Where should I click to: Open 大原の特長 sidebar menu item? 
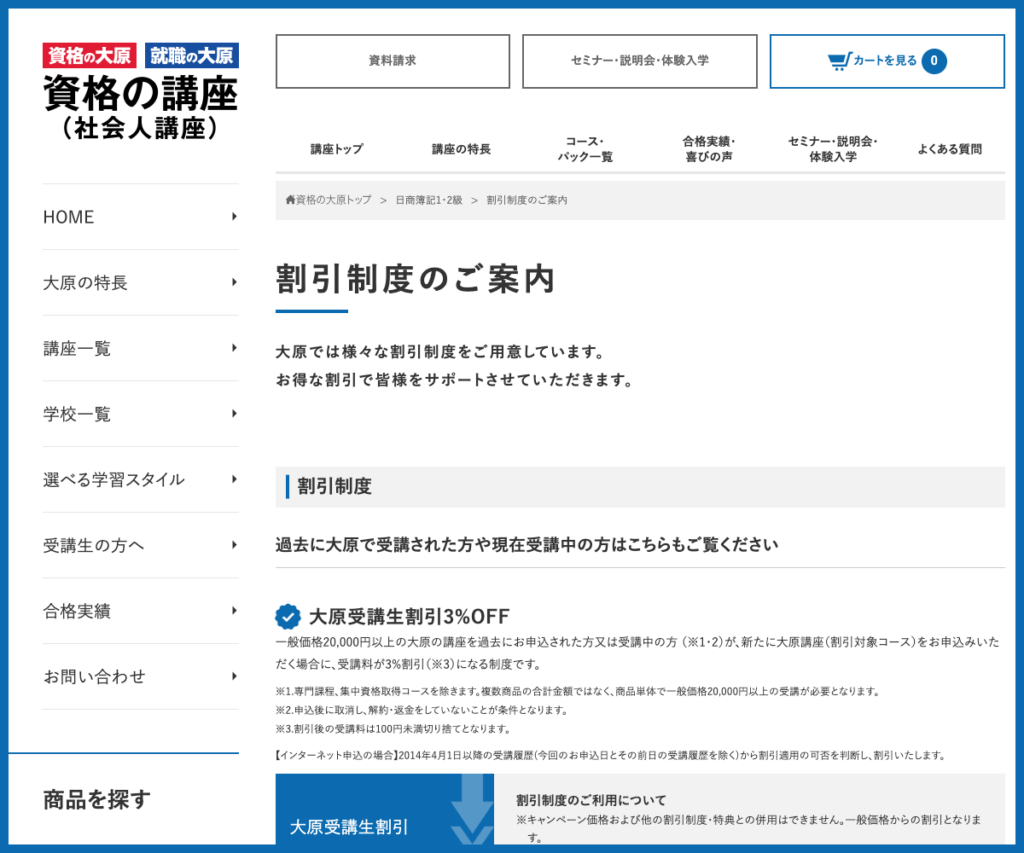point(140,283)
